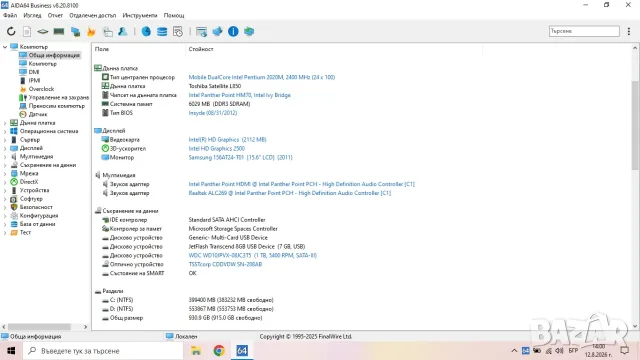Click the Refresh toolbar icon
This screenshot has width=640, height=360.
pos(11,31)
